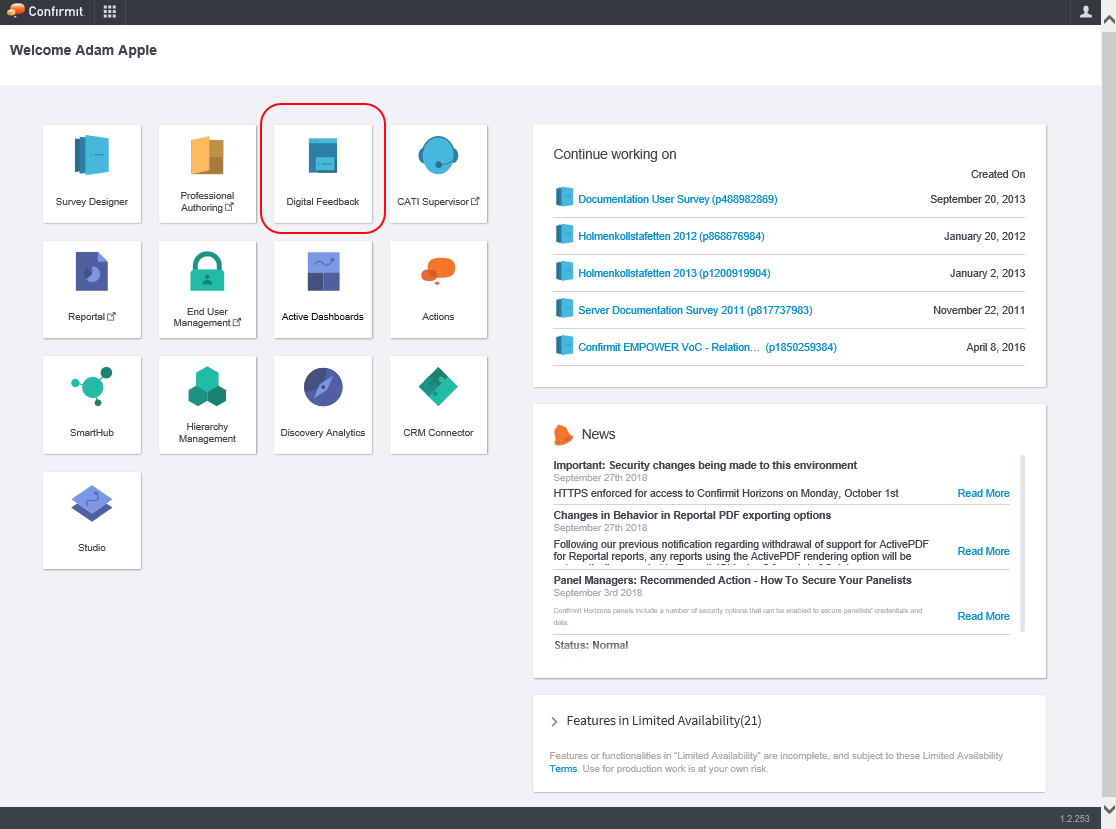Open the Digital Feedback tile

pyautogui.click(x=322, y=174)
